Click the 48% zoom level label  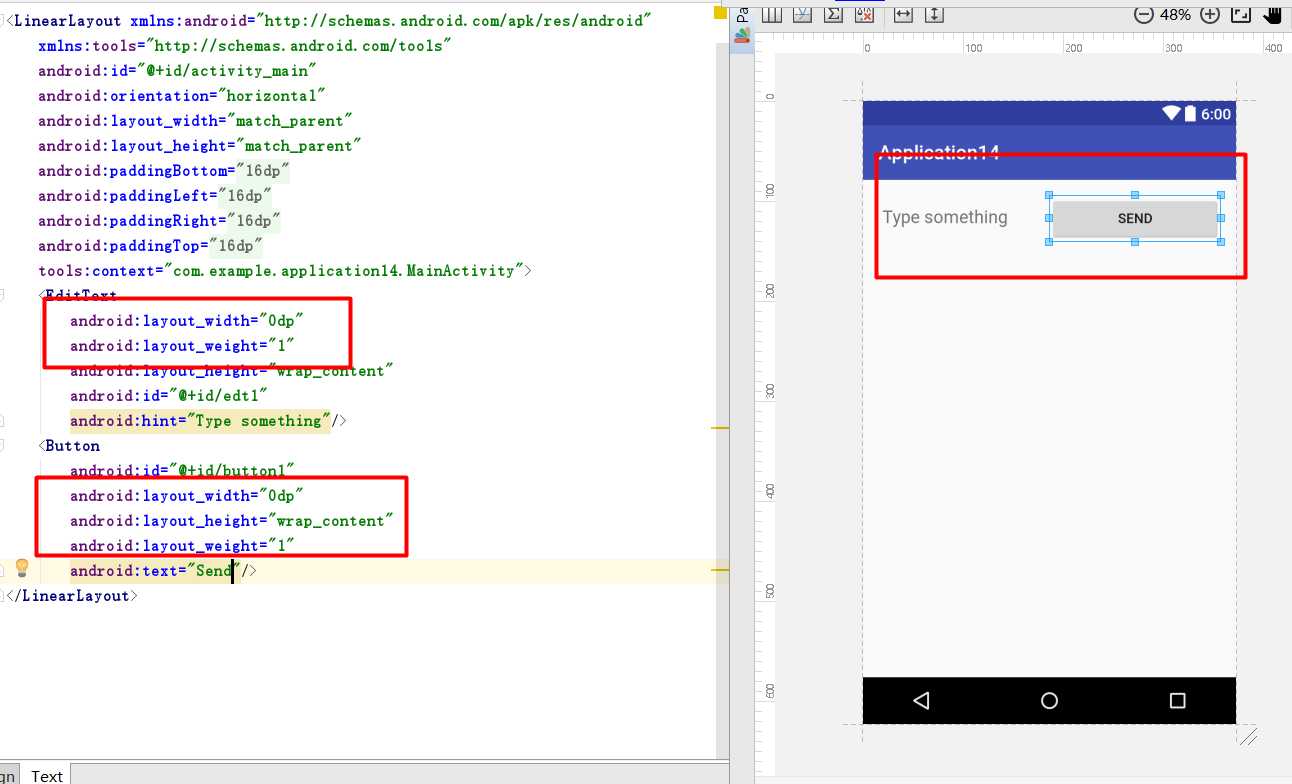coord(1177,15)
